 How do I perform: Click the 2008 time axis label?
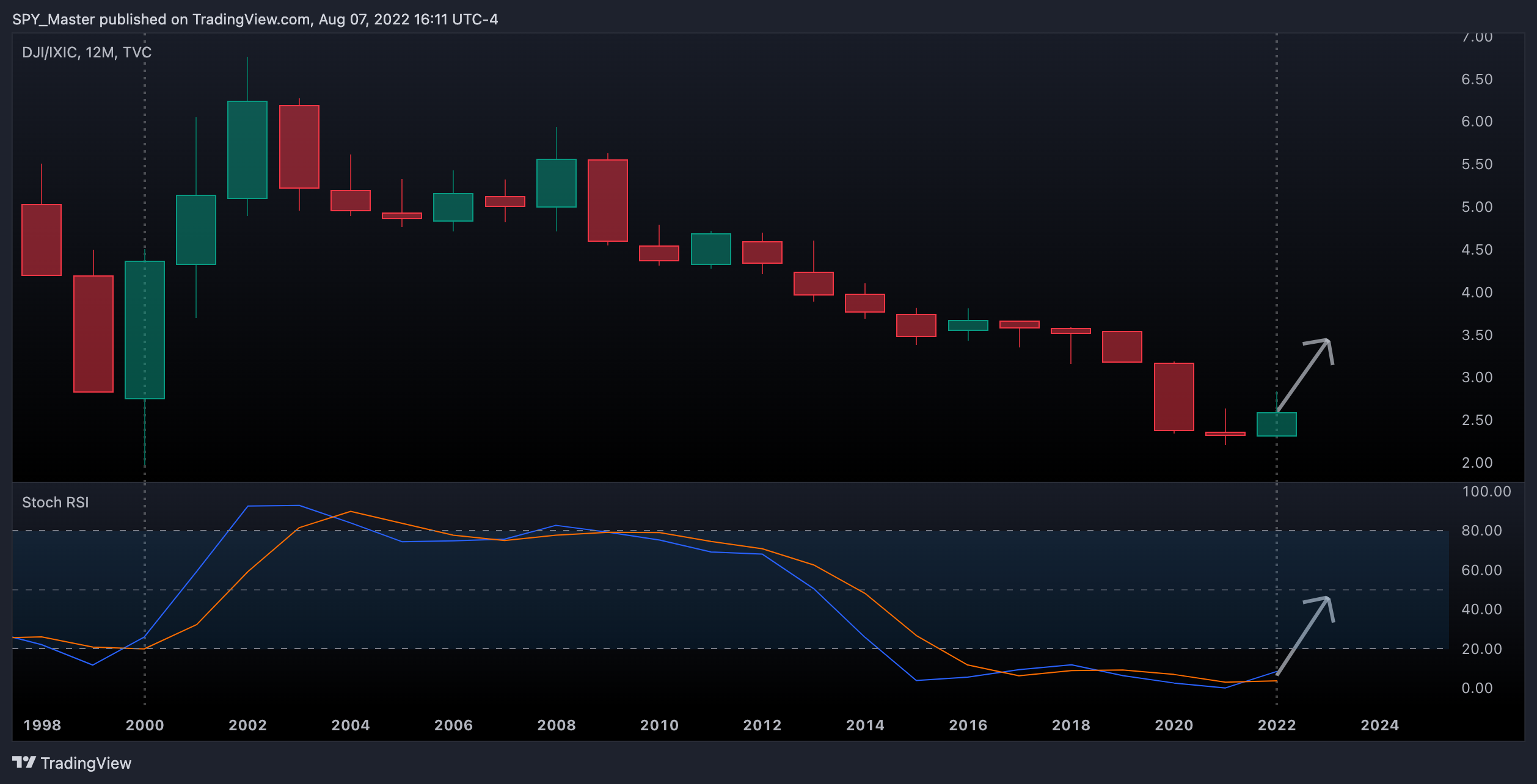coord(557,725)
